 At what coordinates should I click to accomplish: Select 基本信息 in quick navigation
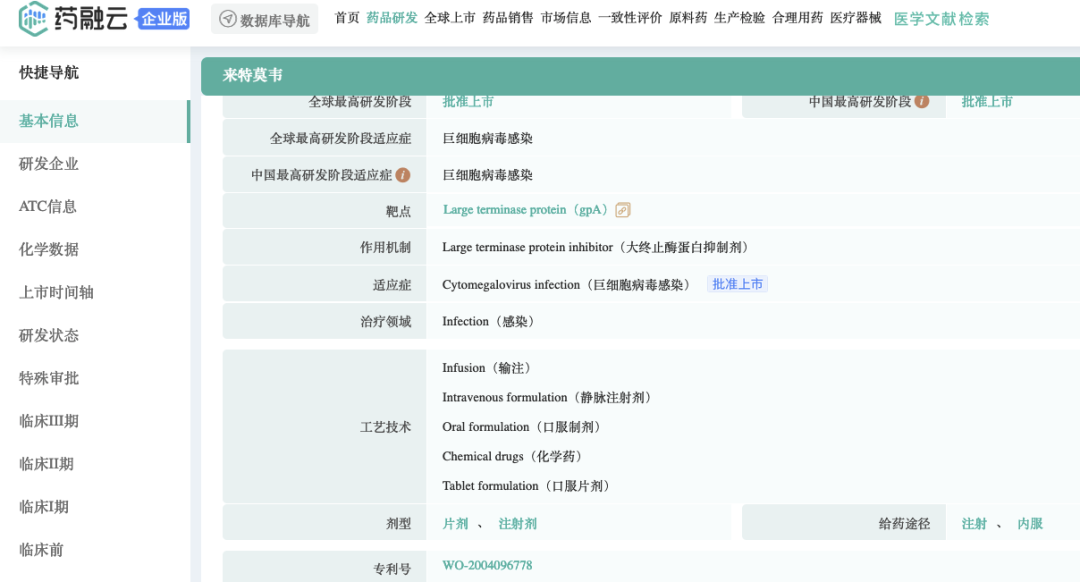pos(95,121)
